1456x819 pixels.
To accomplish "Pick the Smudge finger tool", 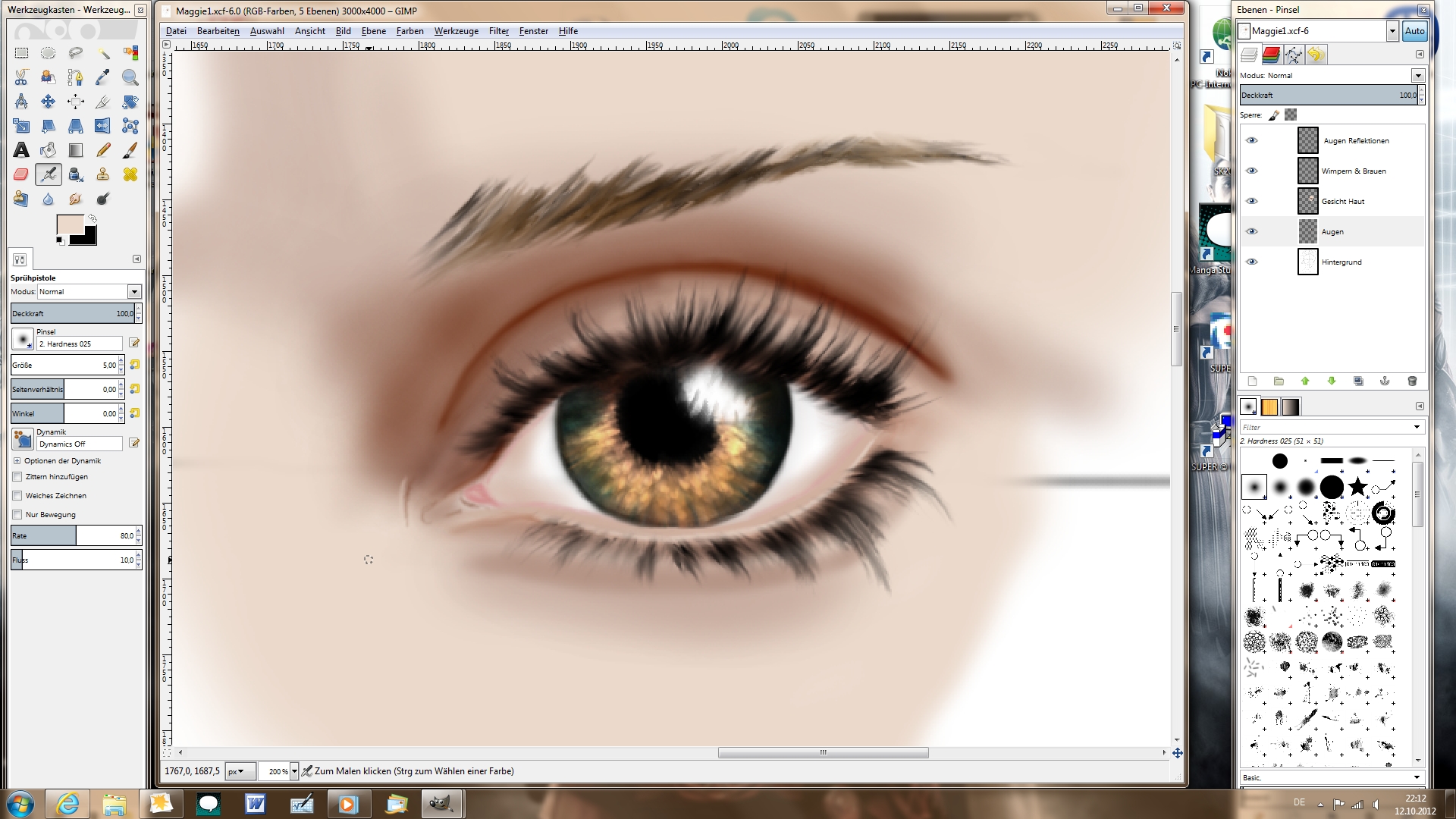I will coord(76,199).
